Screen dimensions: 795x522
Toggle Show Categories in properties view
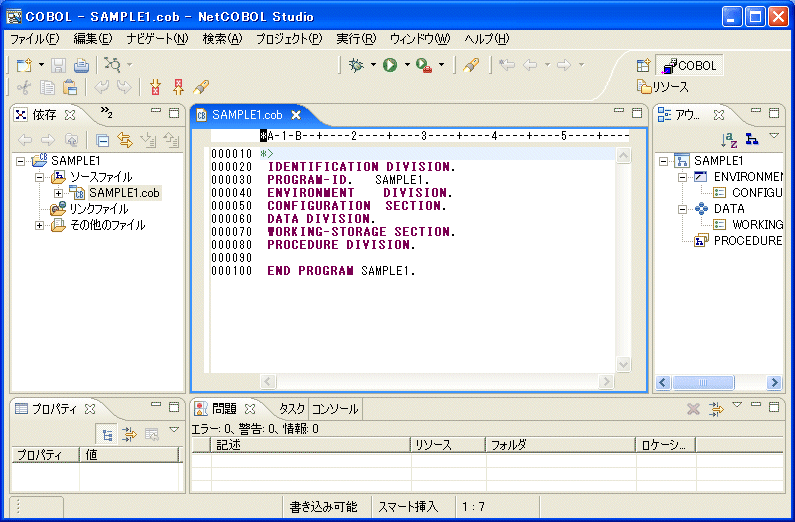[107, 435]
